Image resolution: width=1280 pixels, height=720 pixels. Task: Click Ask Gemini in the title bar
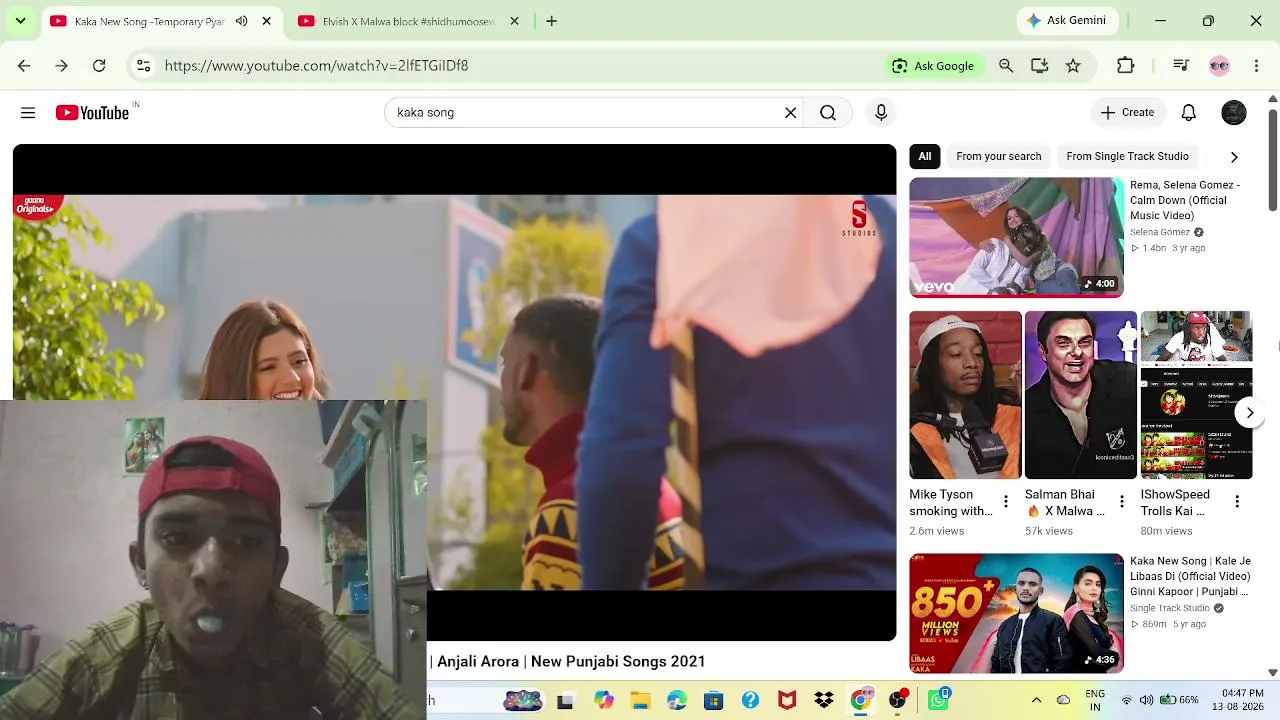coord(1067,20)
